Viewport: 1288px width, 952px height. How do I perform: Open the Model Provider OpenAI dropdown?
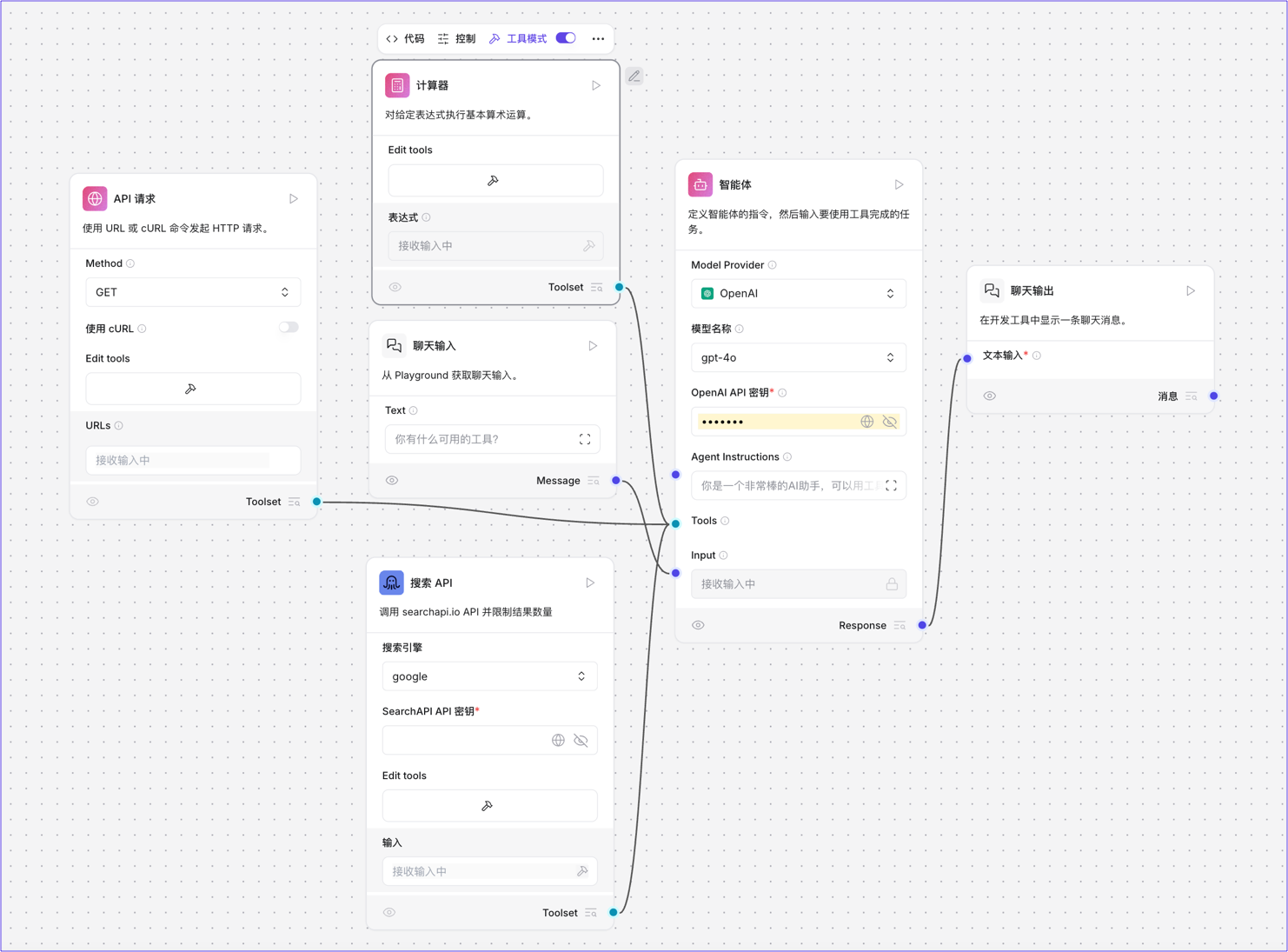(798, 294)
